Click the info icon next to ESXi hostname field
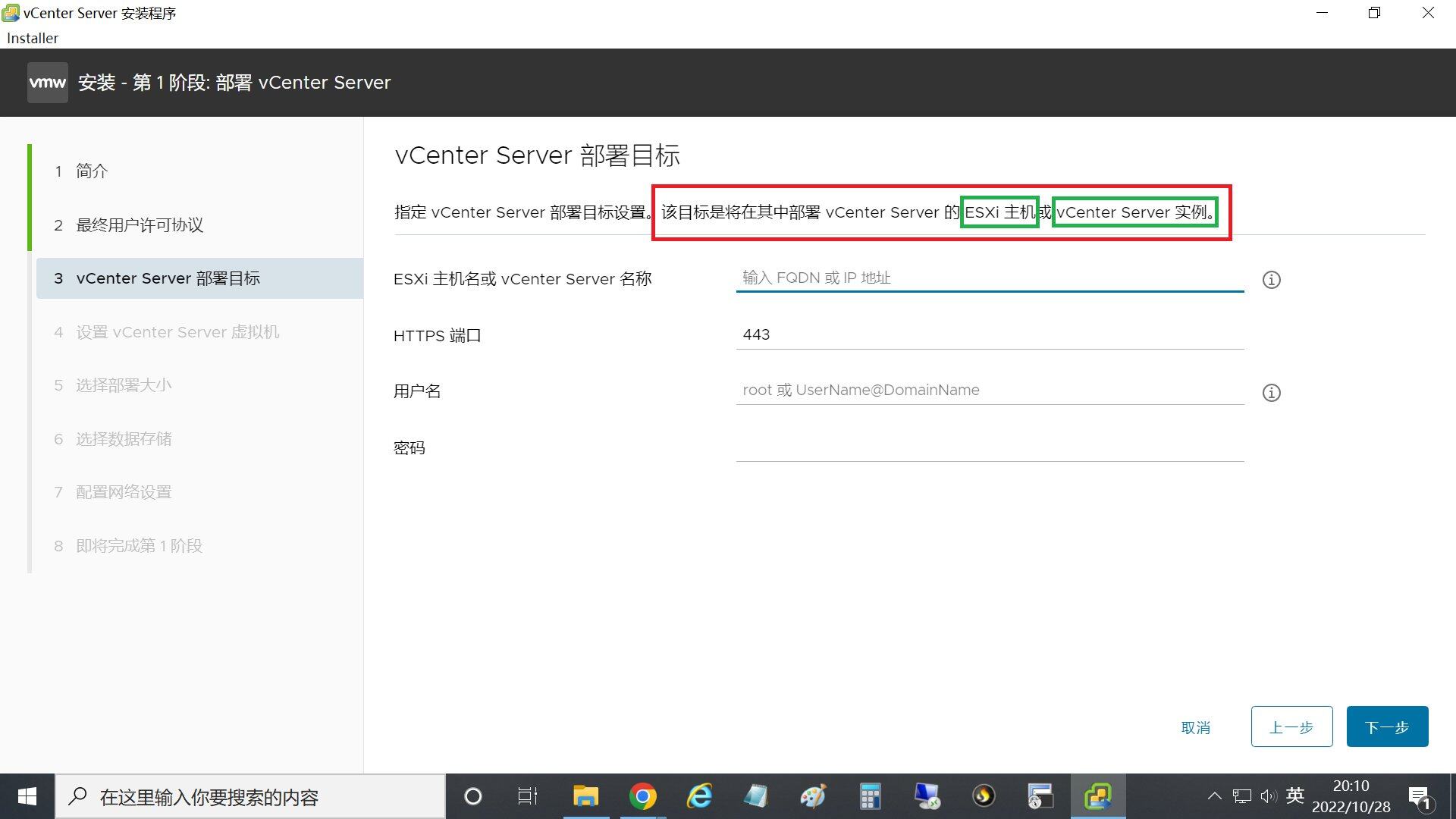 point(1271,279)
